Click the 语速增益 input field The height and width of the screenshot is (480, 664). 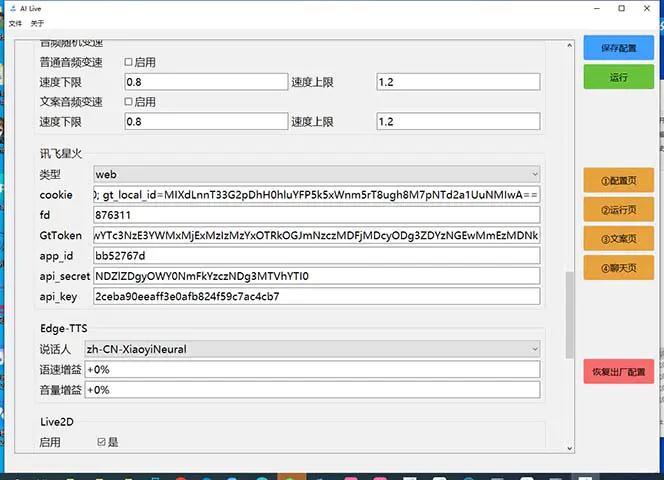pyautogui.click(x=312, y=369)
